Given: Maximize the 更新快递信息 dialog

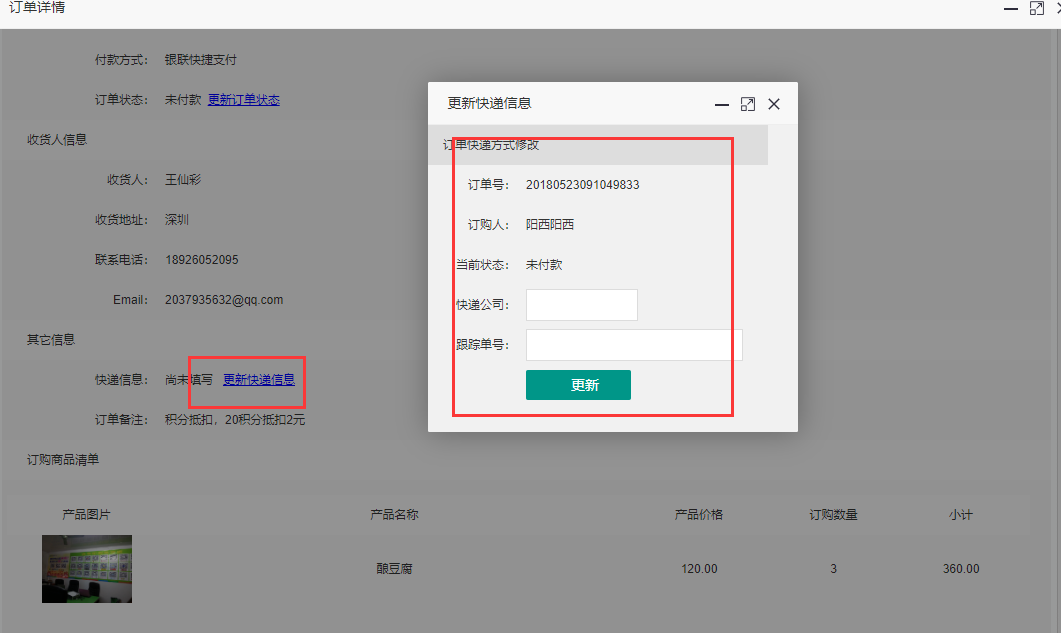Looking at the screenshot, I should 747,104.
